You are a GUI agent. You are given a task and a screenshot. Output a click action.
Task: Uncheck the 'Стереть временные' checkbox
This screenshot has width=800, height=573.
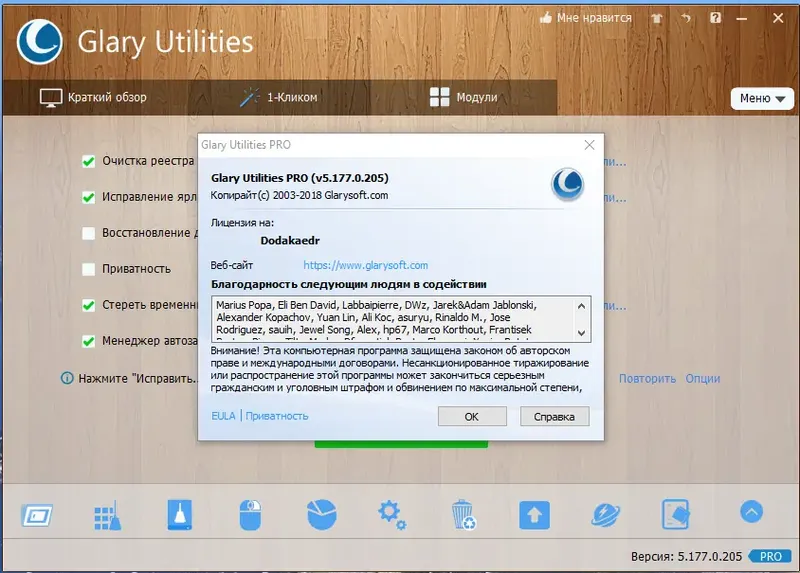[88, 305]
